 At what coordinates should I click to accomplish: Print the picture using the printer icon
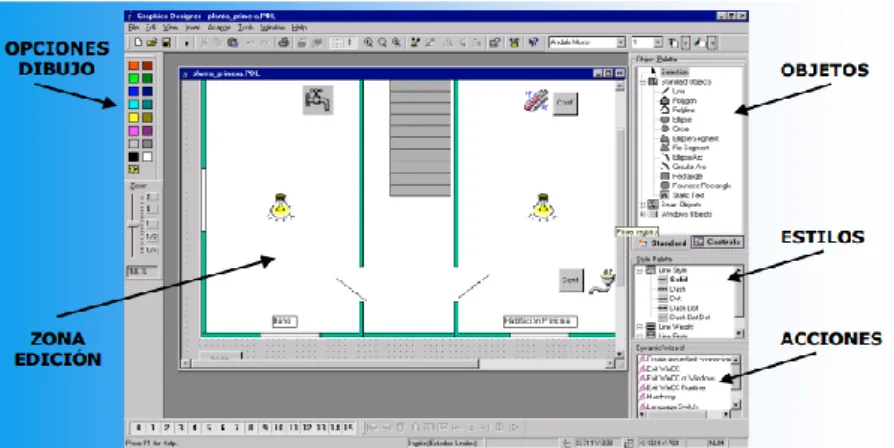coord(283,42)
